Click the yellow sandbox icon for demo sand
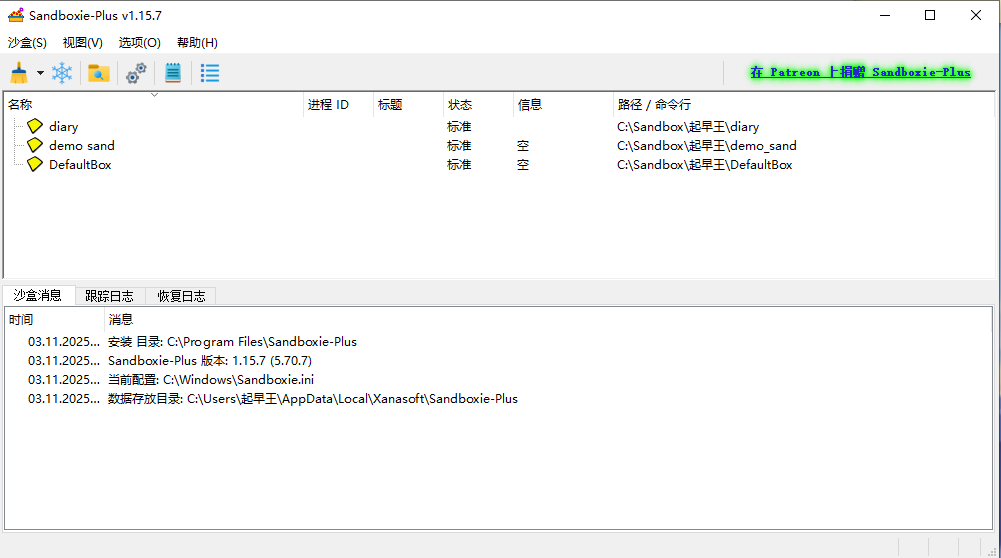This screenshot has width=1001, height=558. coord(35,146)
